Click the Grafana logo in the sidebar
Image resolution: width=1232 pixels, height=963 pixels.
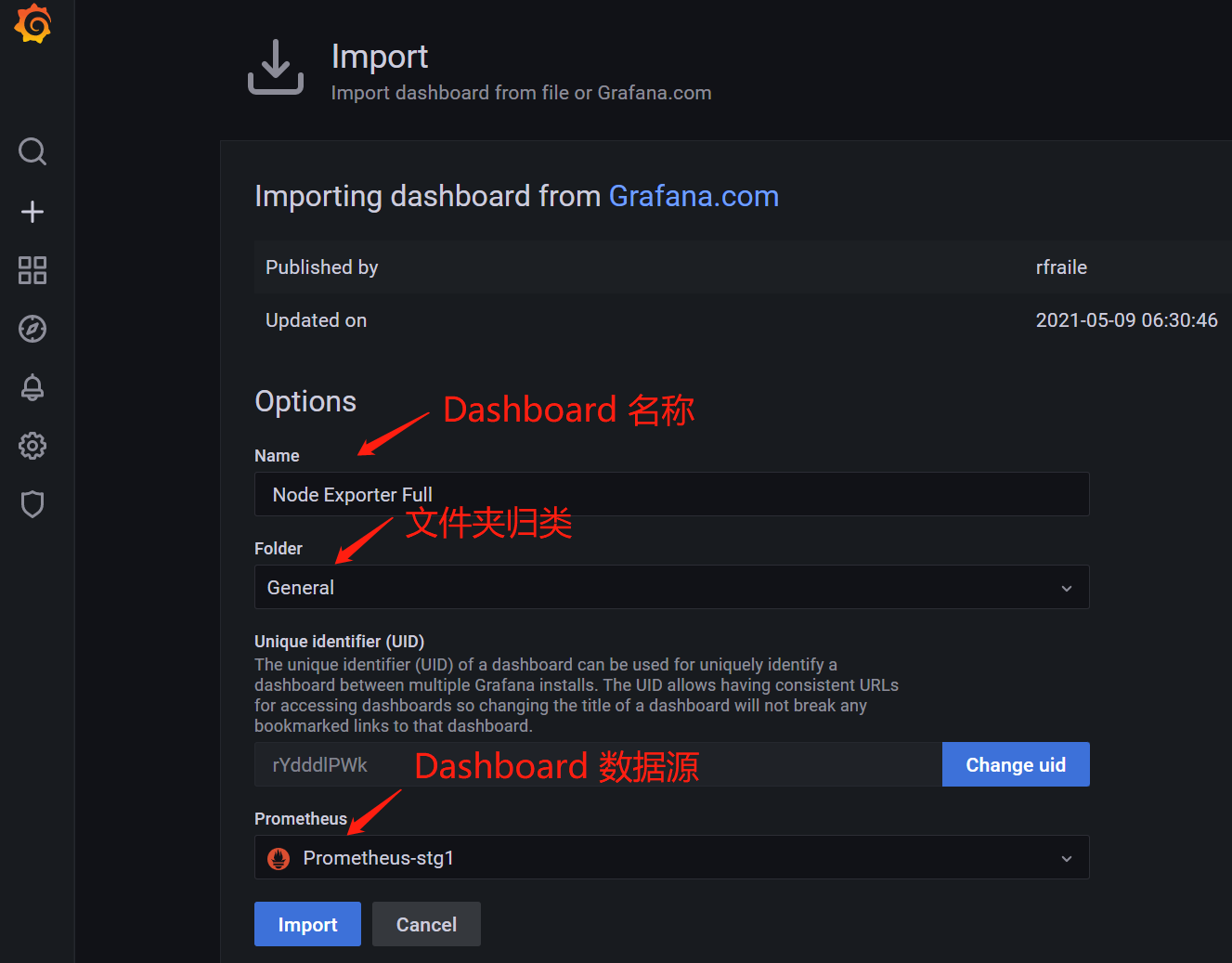pos(33,24)
